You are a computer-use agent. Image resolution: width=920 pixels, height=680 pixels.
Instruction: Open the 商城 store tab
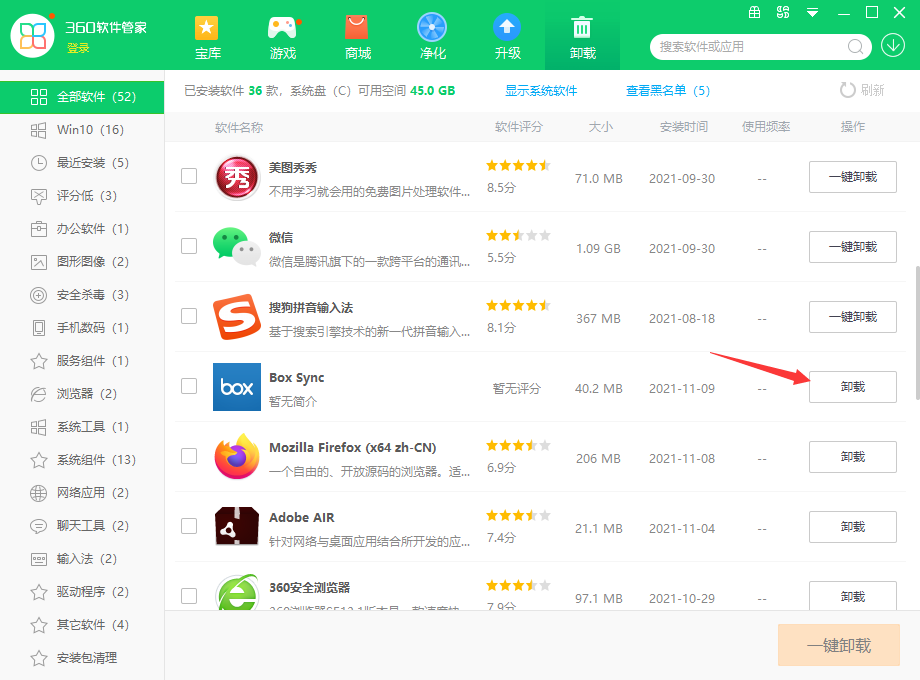[357, 38]
